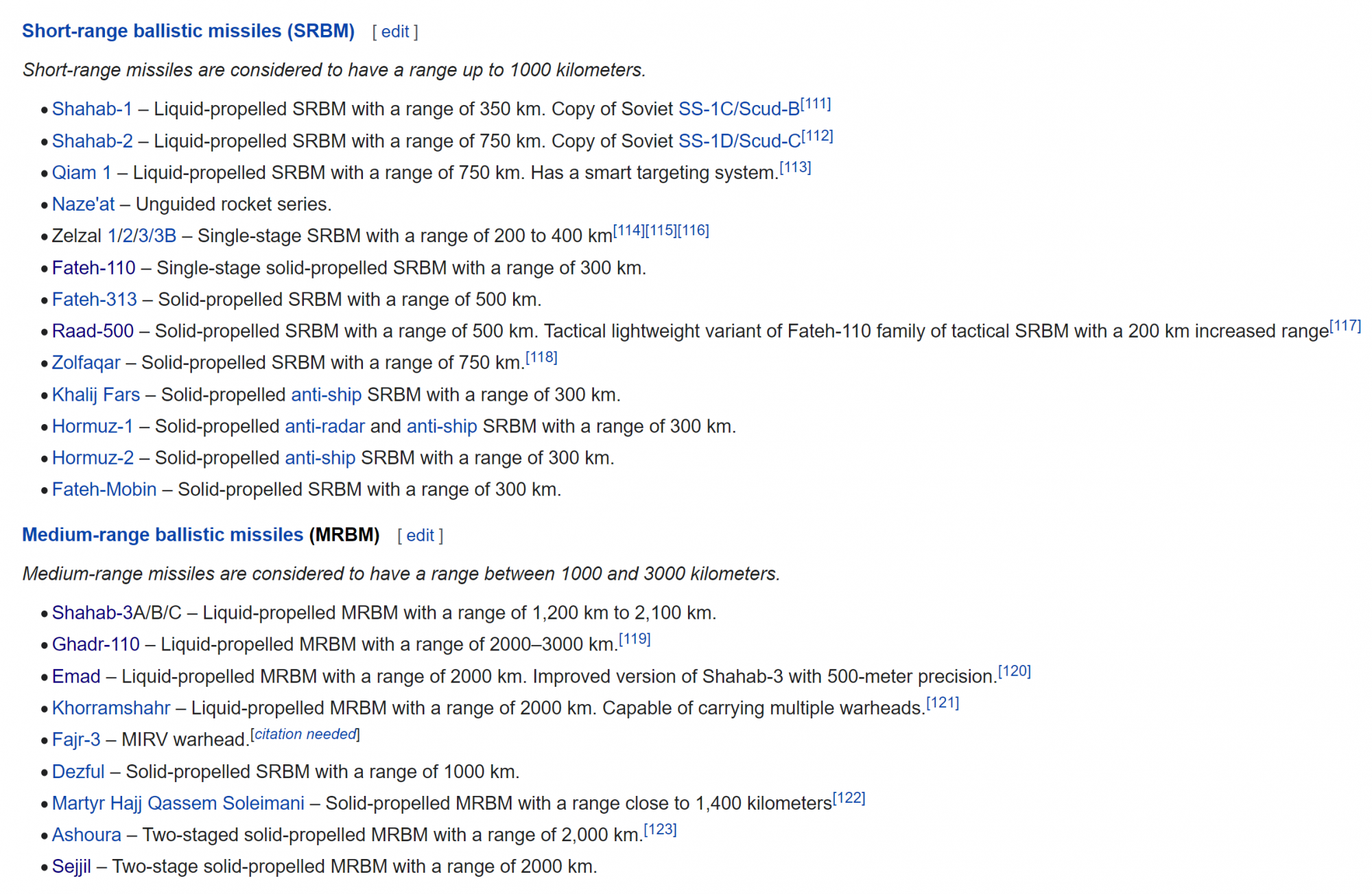Jump to footnote [114]

(x=629, y=231)
